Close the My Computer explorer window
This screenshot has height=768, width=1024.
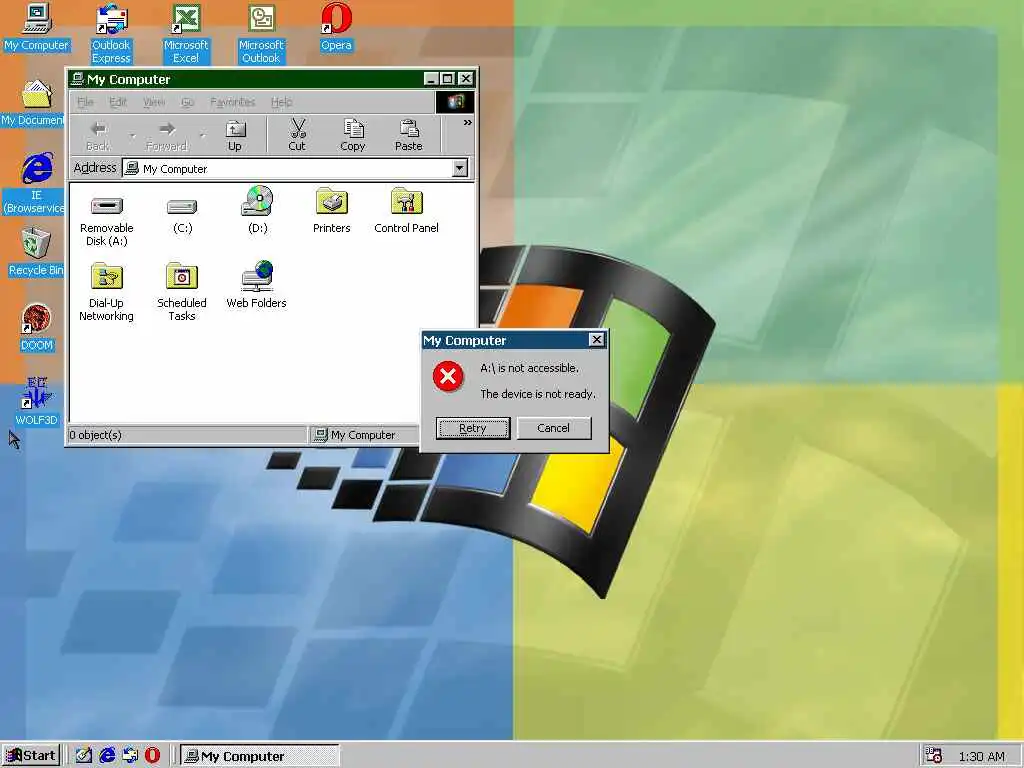(x=466, y=79)
